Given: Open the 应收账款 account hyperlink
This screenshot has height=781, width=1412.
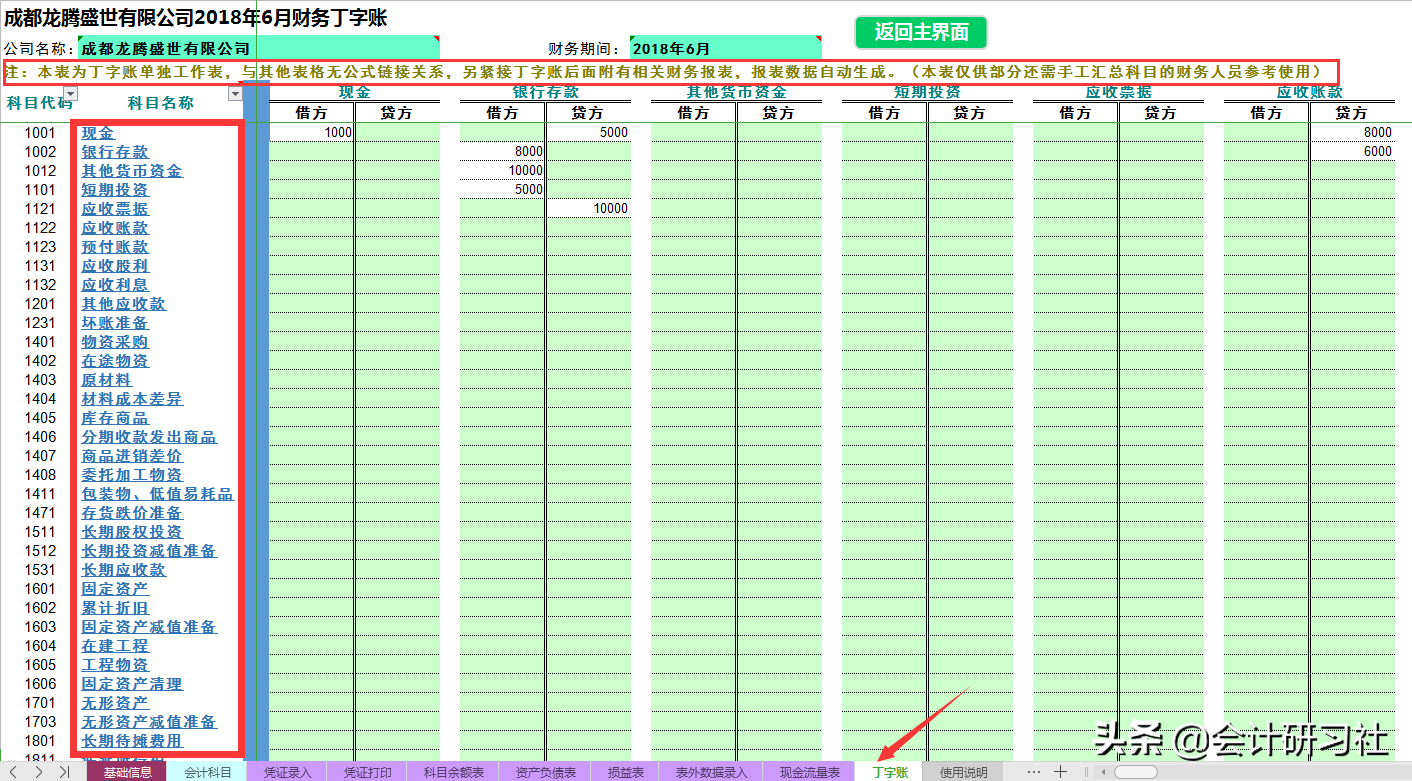Looking at the screenshot, I should 113,227.
